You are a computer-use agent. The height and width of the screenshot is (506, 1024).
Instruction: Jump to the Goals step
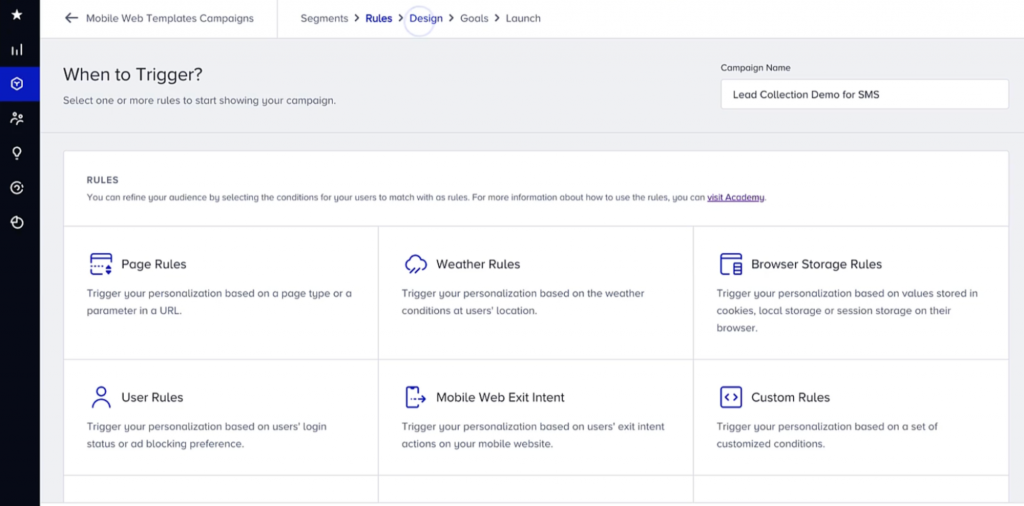click(x=474, y=18)
